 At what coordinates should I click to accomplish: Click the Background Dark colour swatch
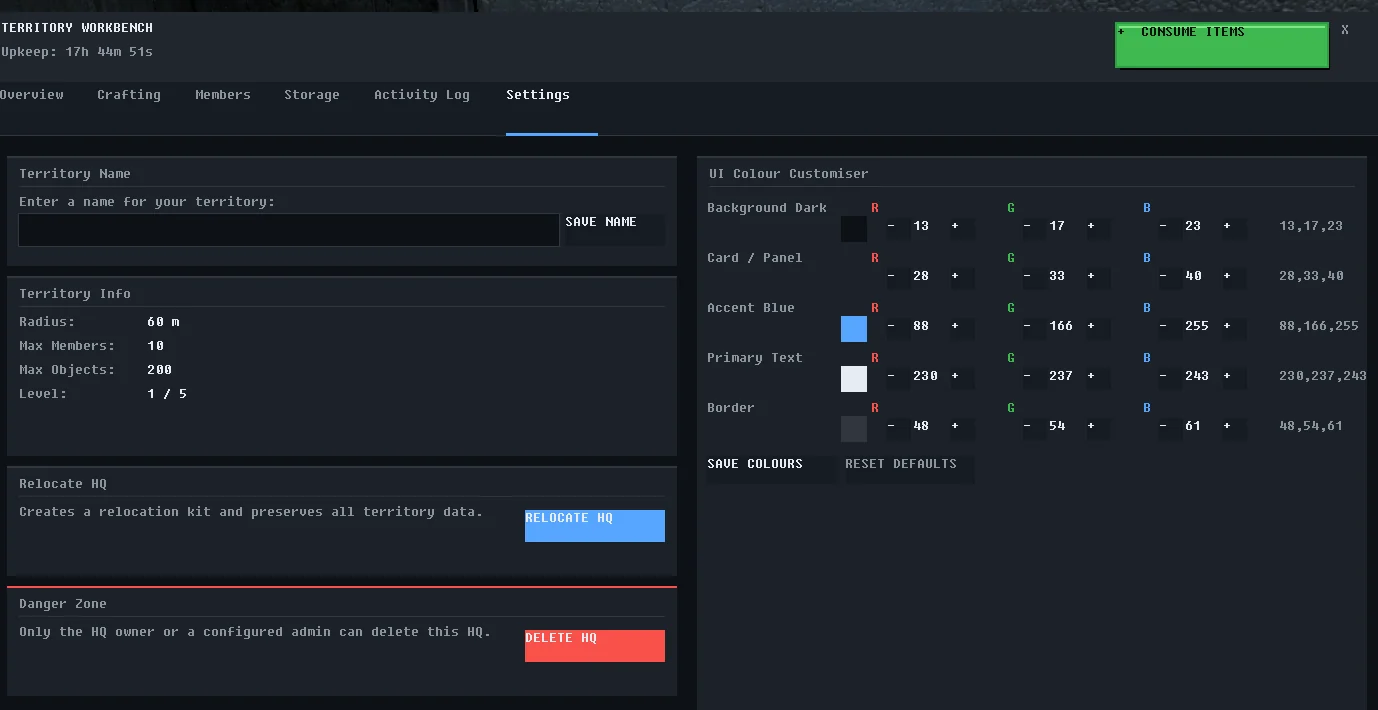[854, 229]
